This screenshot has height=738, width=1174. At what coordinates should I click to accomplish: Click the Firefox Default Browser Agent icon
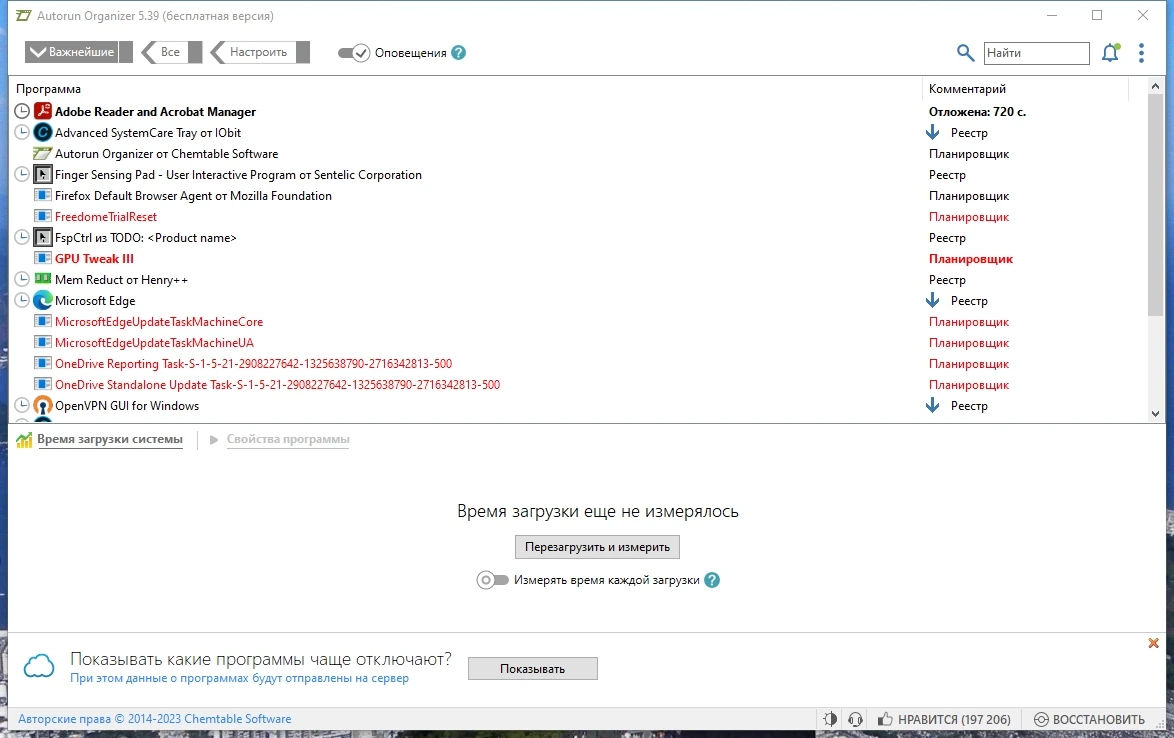[x=43, y=195]
